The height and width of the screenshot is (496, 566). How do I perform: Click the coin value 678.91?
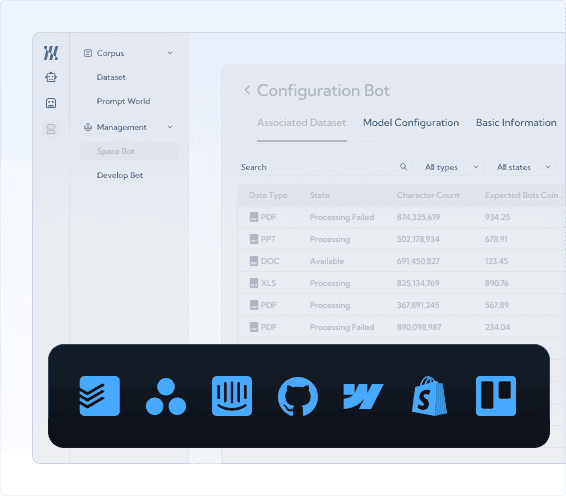coord(496,239)
